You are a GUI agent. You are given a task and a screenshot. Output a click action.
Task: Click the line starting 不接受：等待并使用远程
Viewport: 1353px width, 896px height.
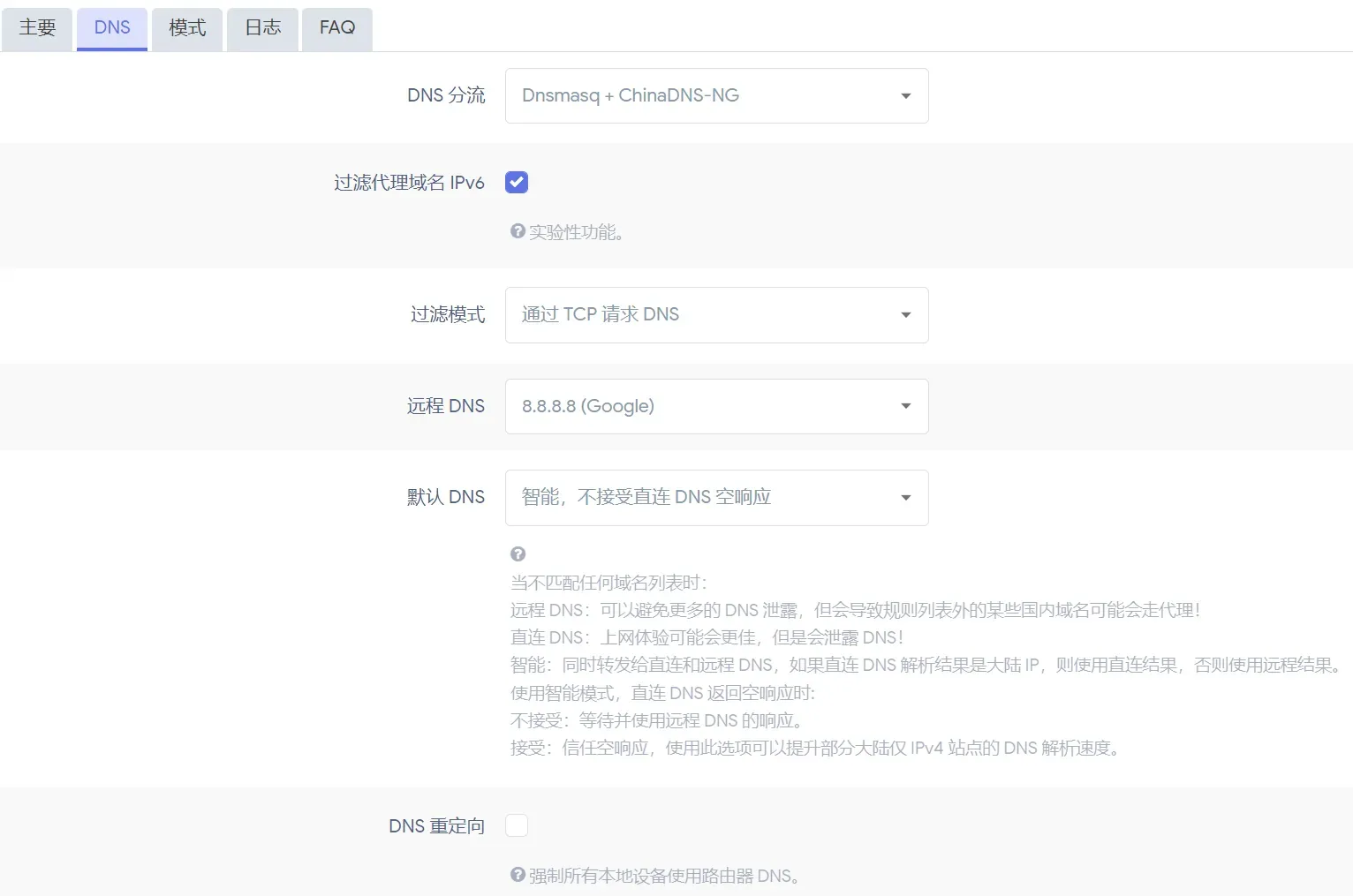(x=657, y=720)
